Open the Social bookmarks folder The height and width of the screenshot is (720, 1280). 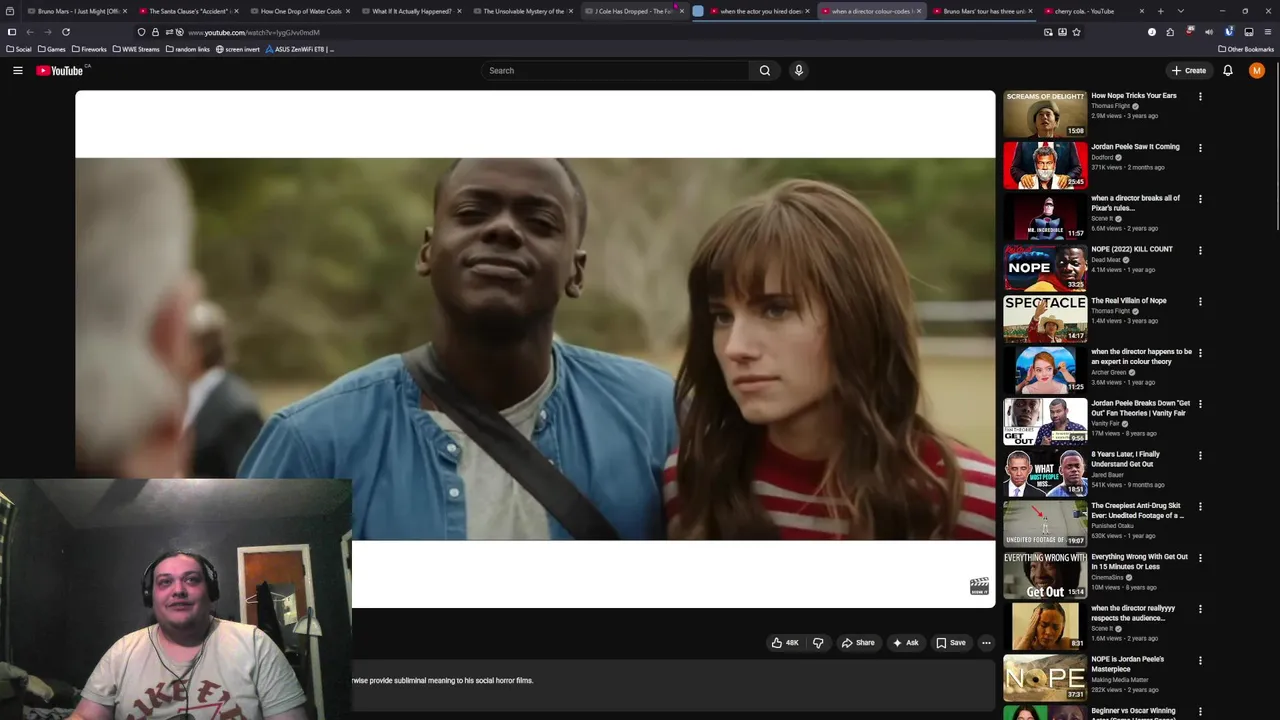(19, 49)
